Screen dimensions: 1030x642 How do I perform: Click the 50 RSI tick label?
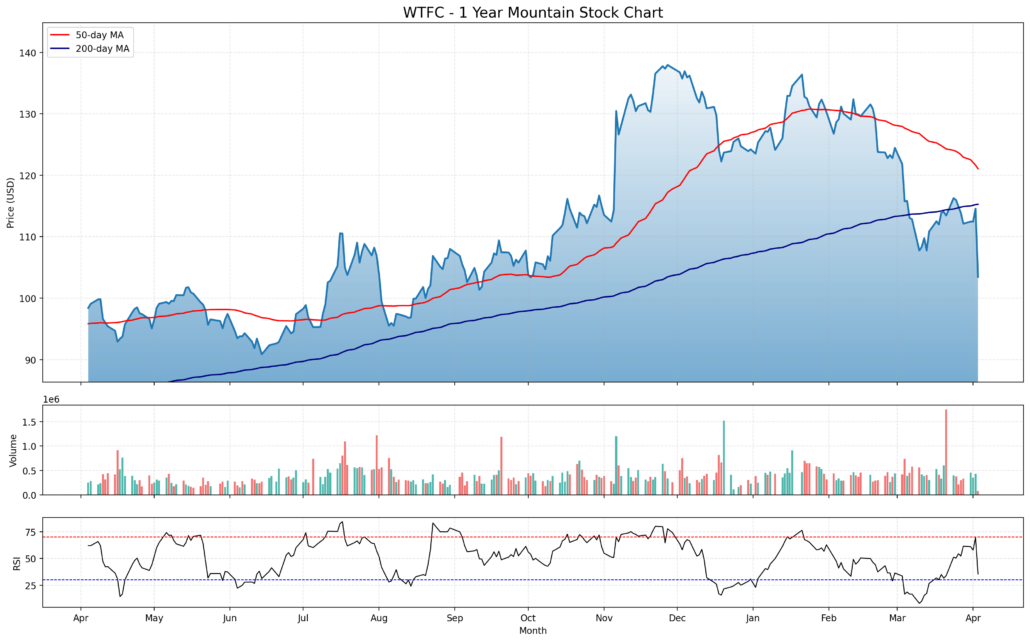31,559
